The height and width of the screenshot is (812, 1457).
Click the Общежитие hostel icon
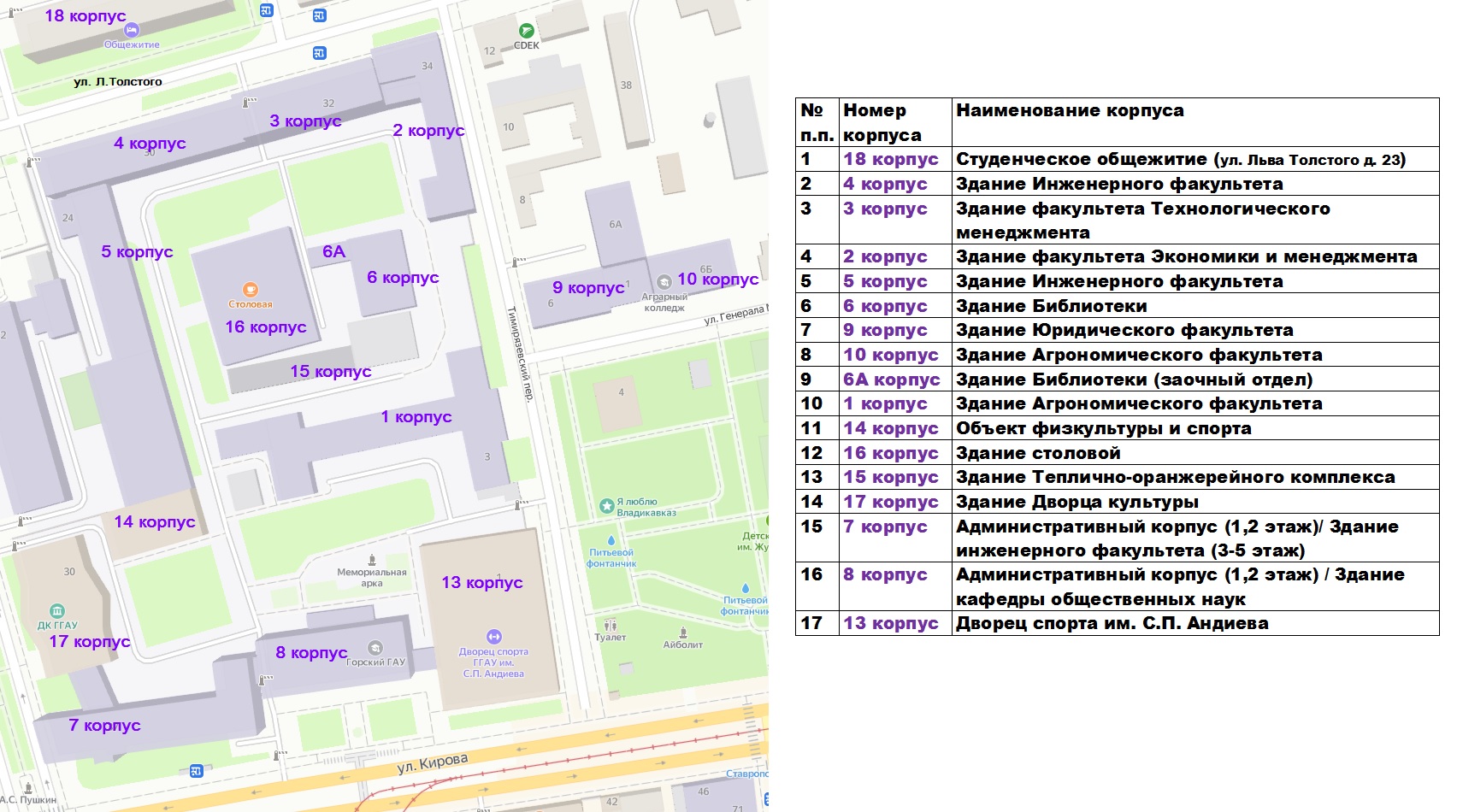click(131, 31)
